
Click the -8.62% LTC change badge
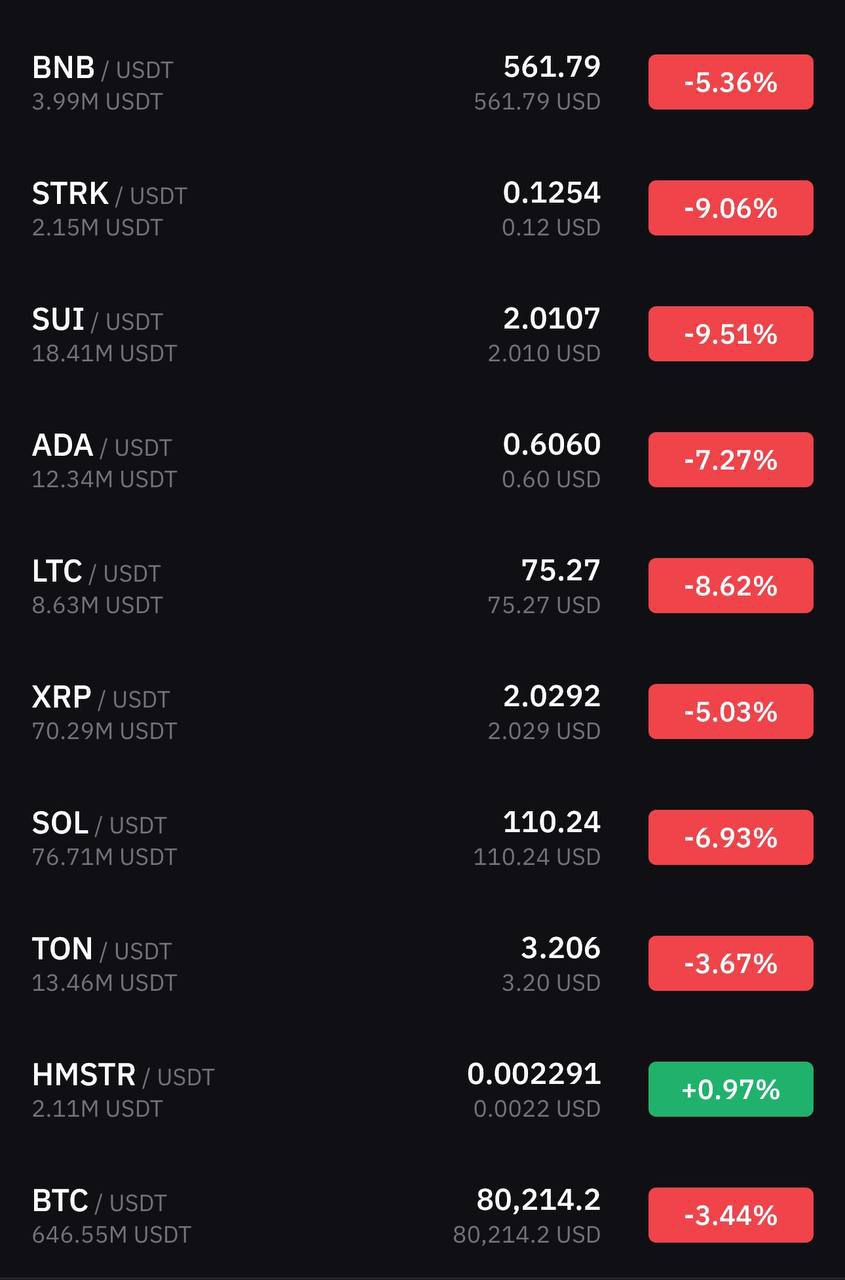coord(730,586)
